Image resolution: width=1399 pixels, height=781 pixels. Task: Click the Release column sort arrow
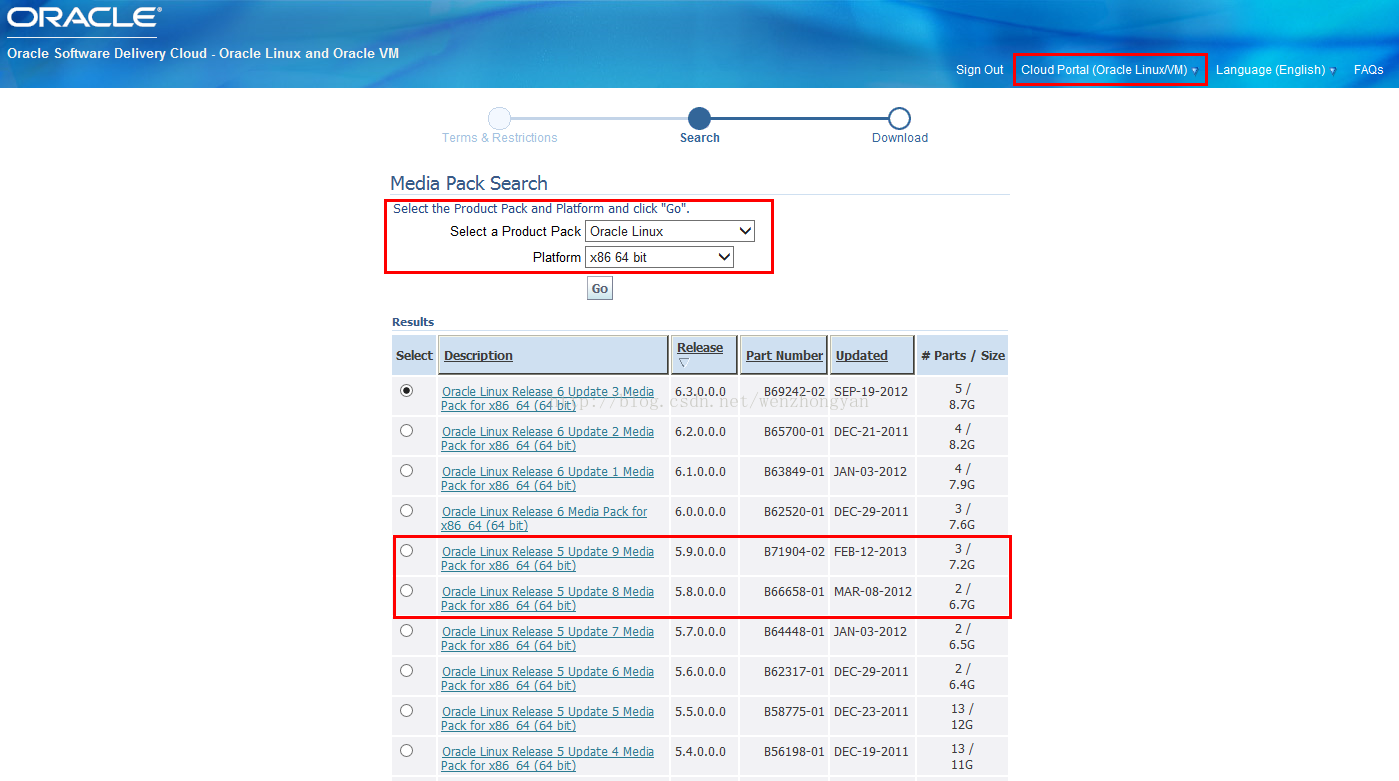pyautogui.click(x=684, y=363)
